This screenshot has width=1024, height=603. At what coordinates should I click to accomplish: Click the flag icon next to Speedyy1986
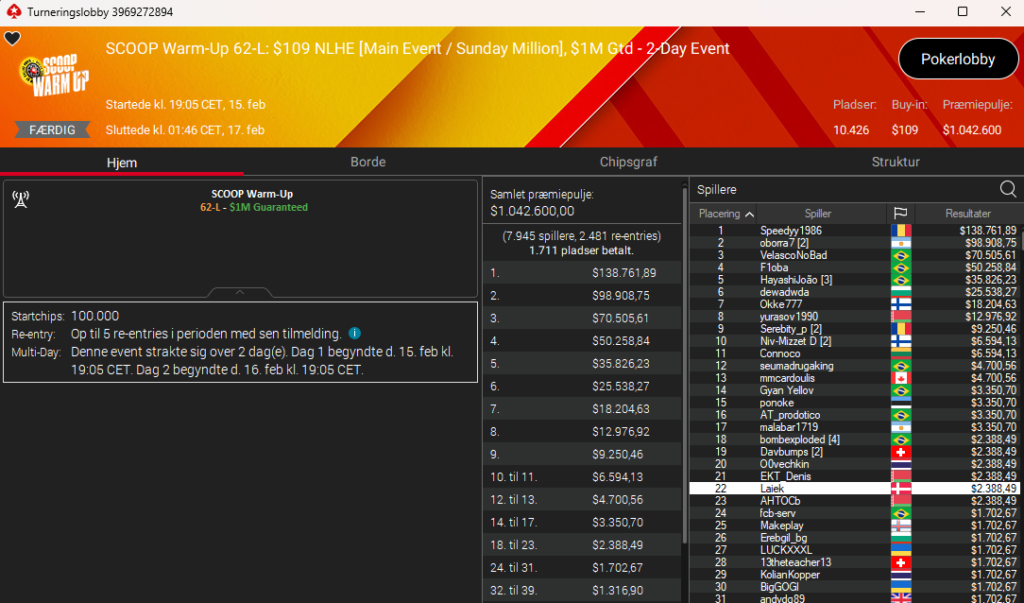(x=900, y=231)
